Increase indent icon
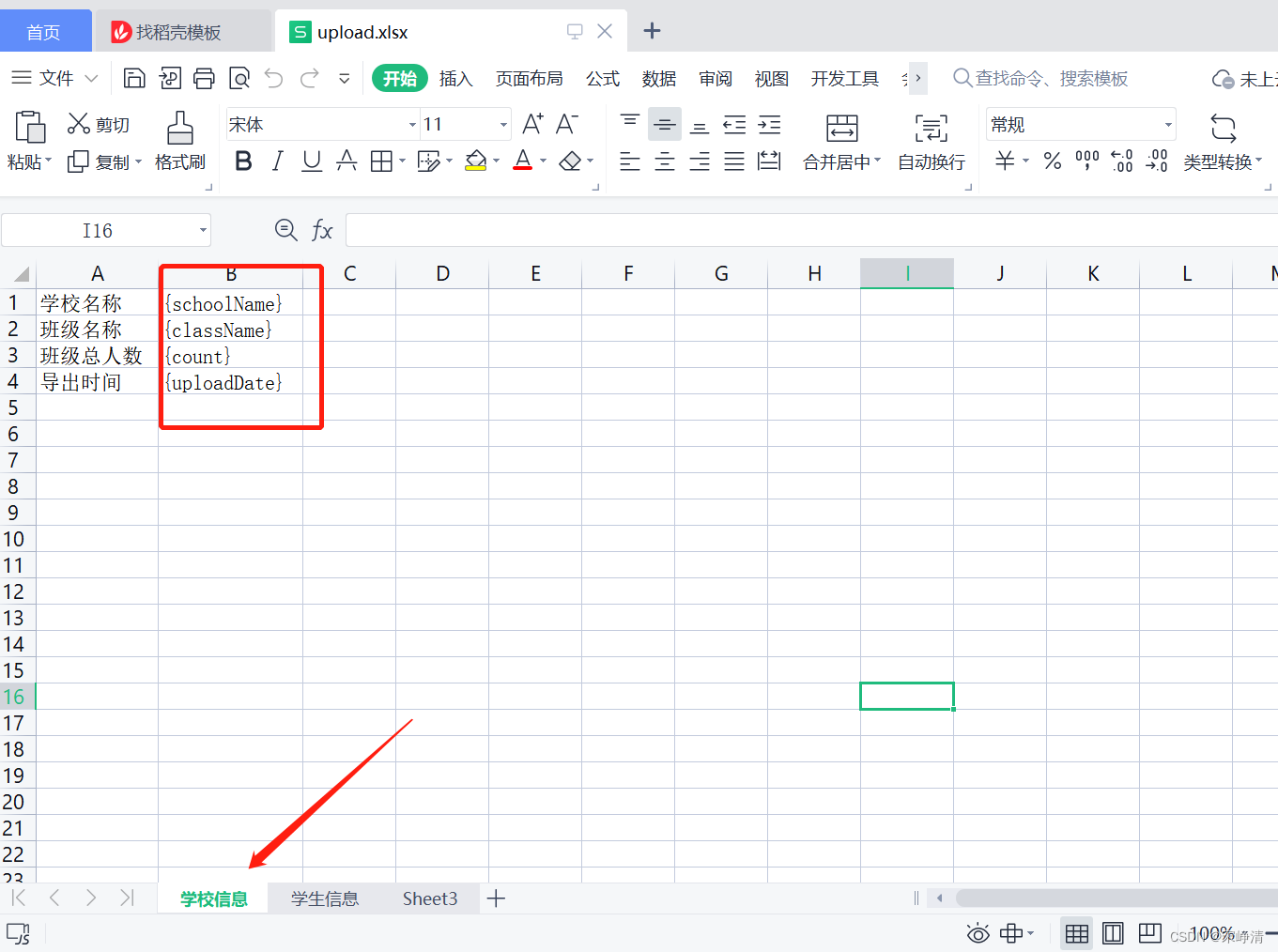 point(769,124)
